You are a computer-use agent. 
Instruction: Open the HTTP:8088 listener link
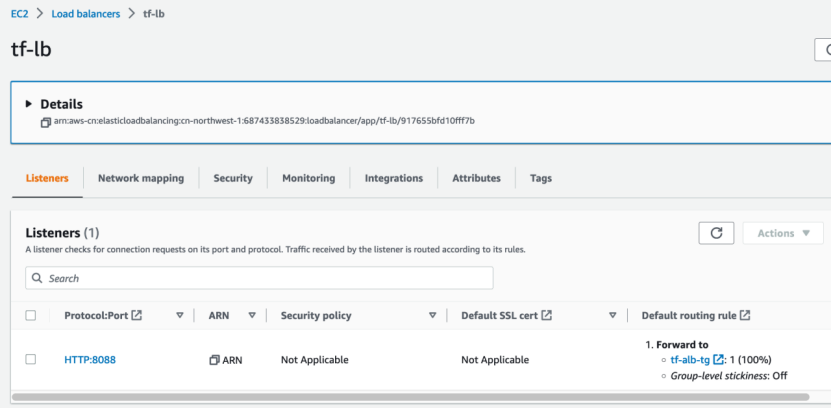tap(90, 360)
